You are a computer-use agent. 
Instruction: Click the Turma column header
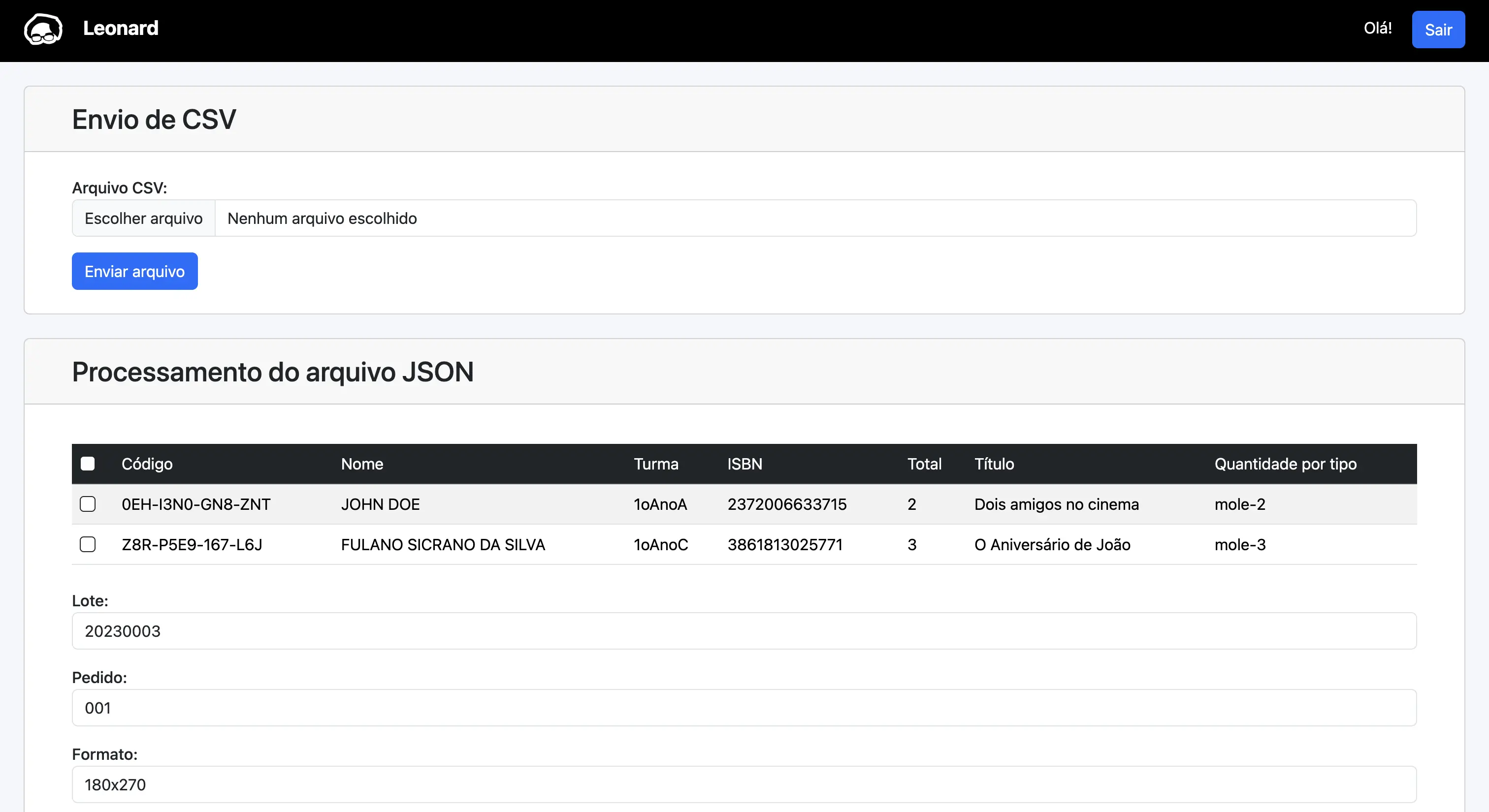point(656,463)
